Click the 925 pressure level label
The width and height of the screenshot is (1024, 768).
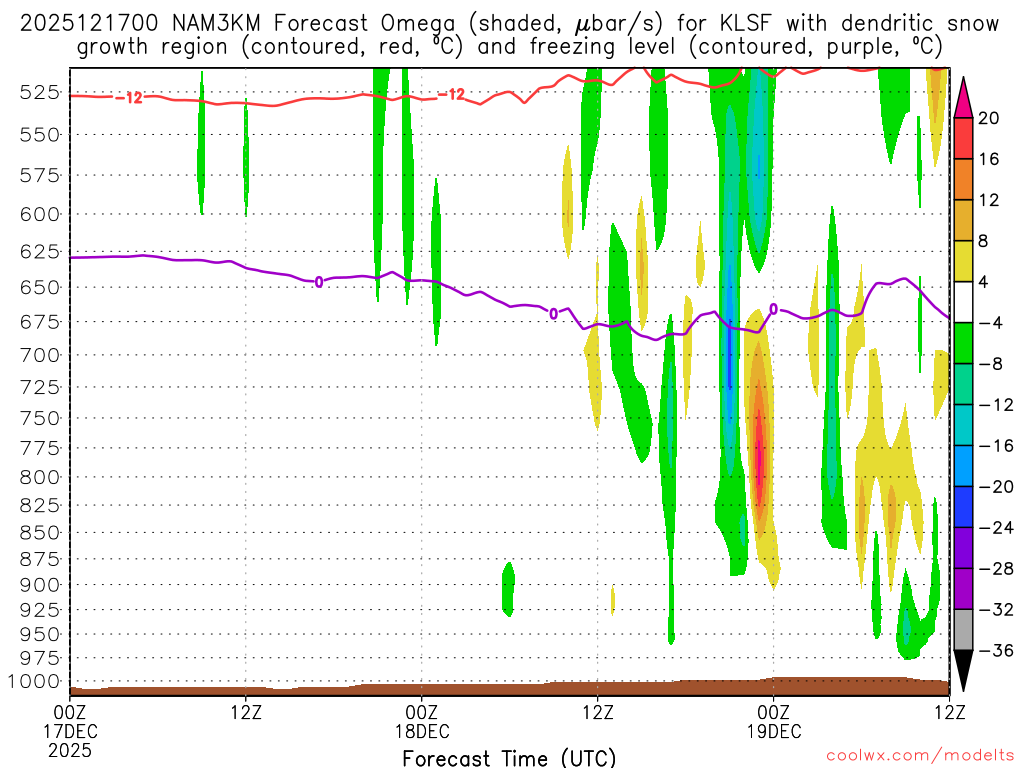click(40, 610)
